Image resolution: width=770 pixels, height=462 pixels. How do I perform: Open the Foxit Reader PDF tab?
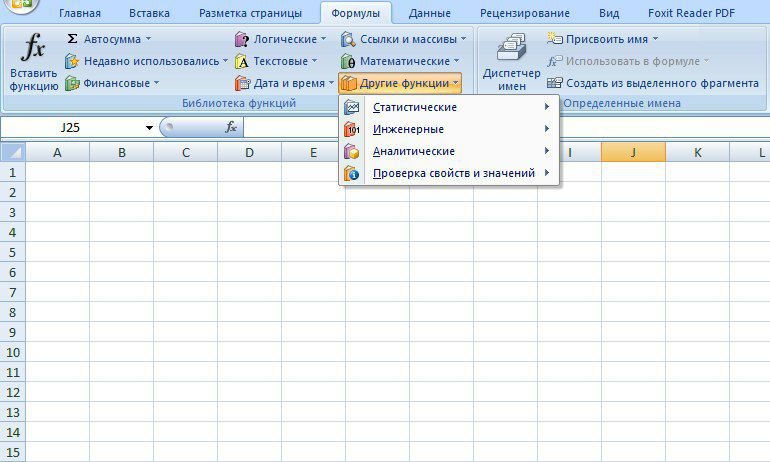[x=691, y=13]
